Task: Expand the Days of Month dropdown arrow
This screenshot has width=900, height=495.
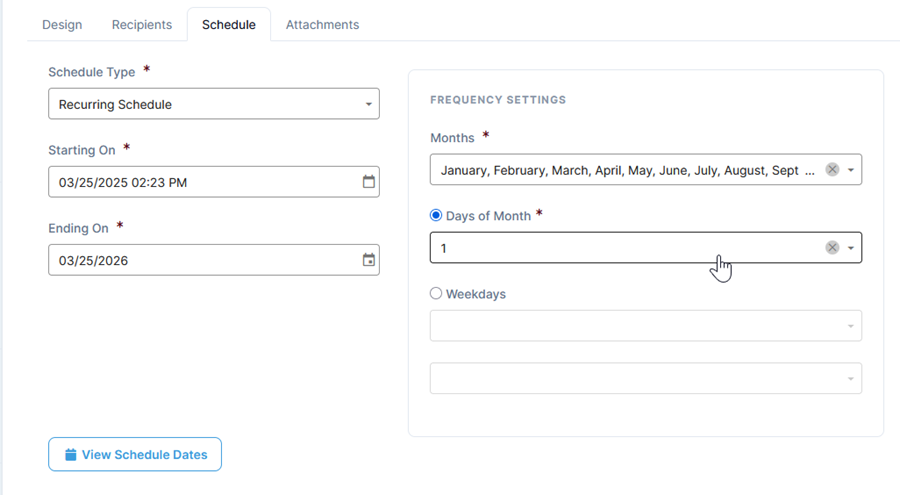Action: tap(851, 248)
